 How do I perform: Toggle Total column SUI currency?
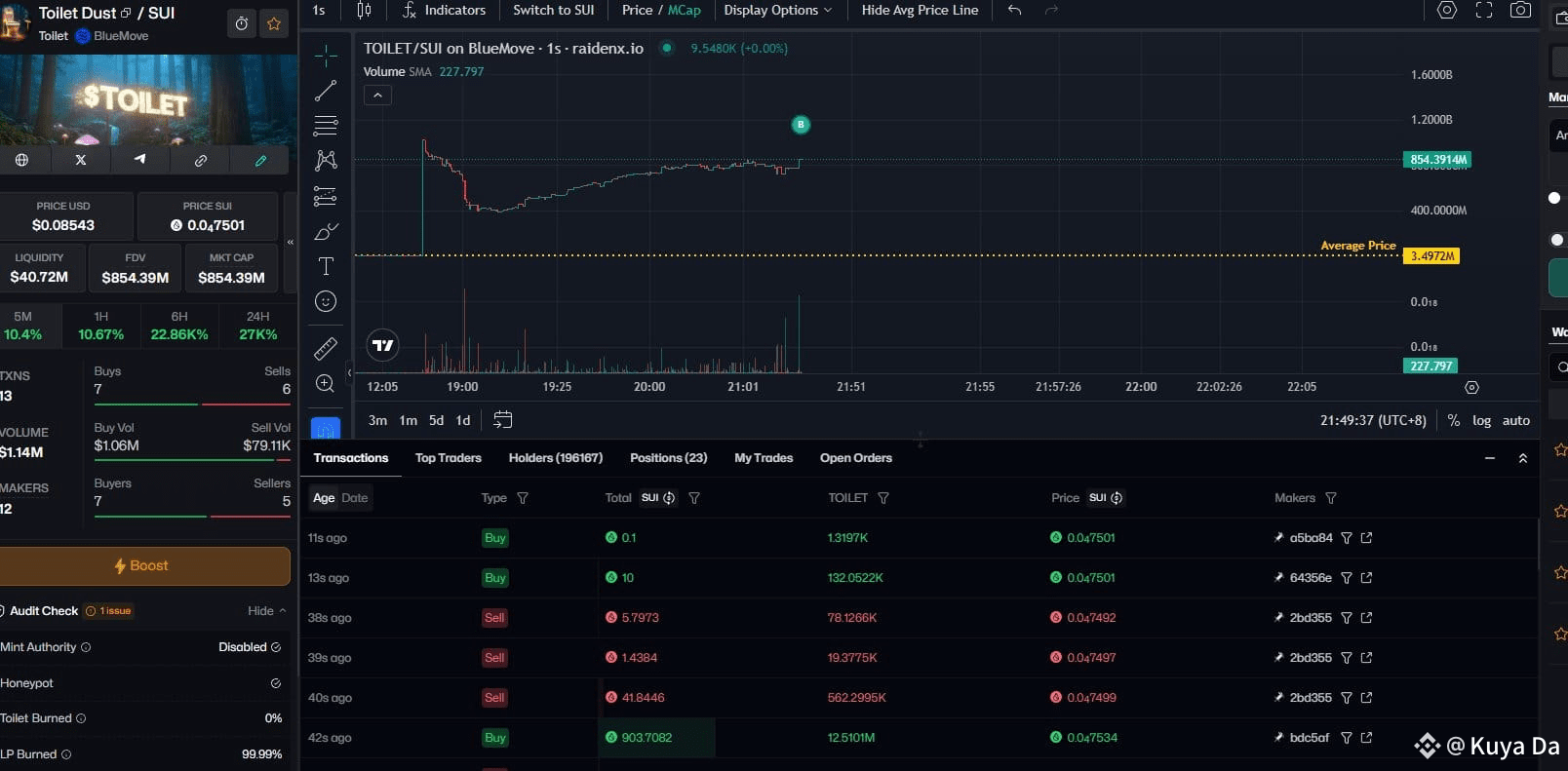658,498
